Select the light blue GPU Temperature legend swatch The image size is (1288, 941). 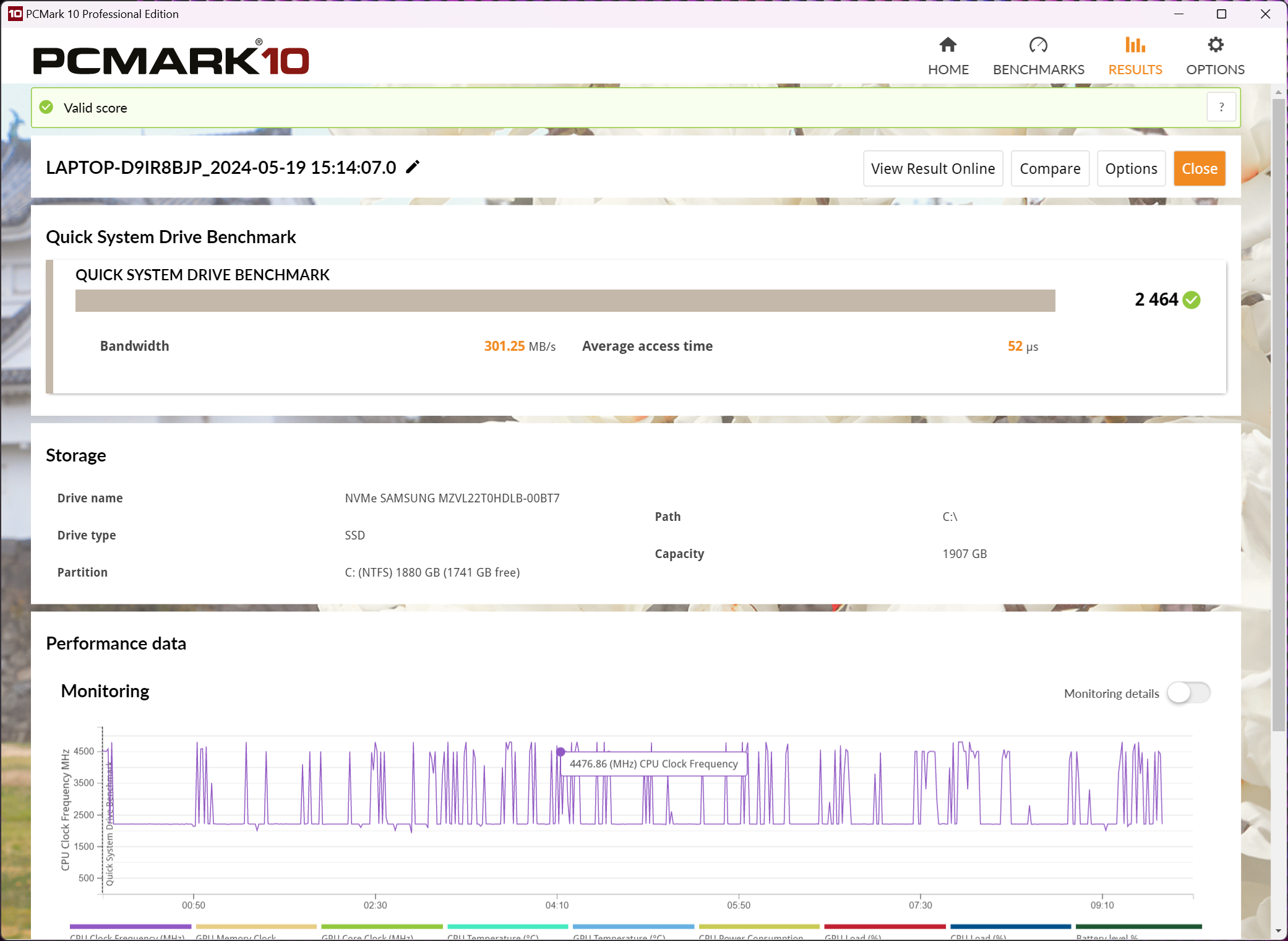point(633,926)
